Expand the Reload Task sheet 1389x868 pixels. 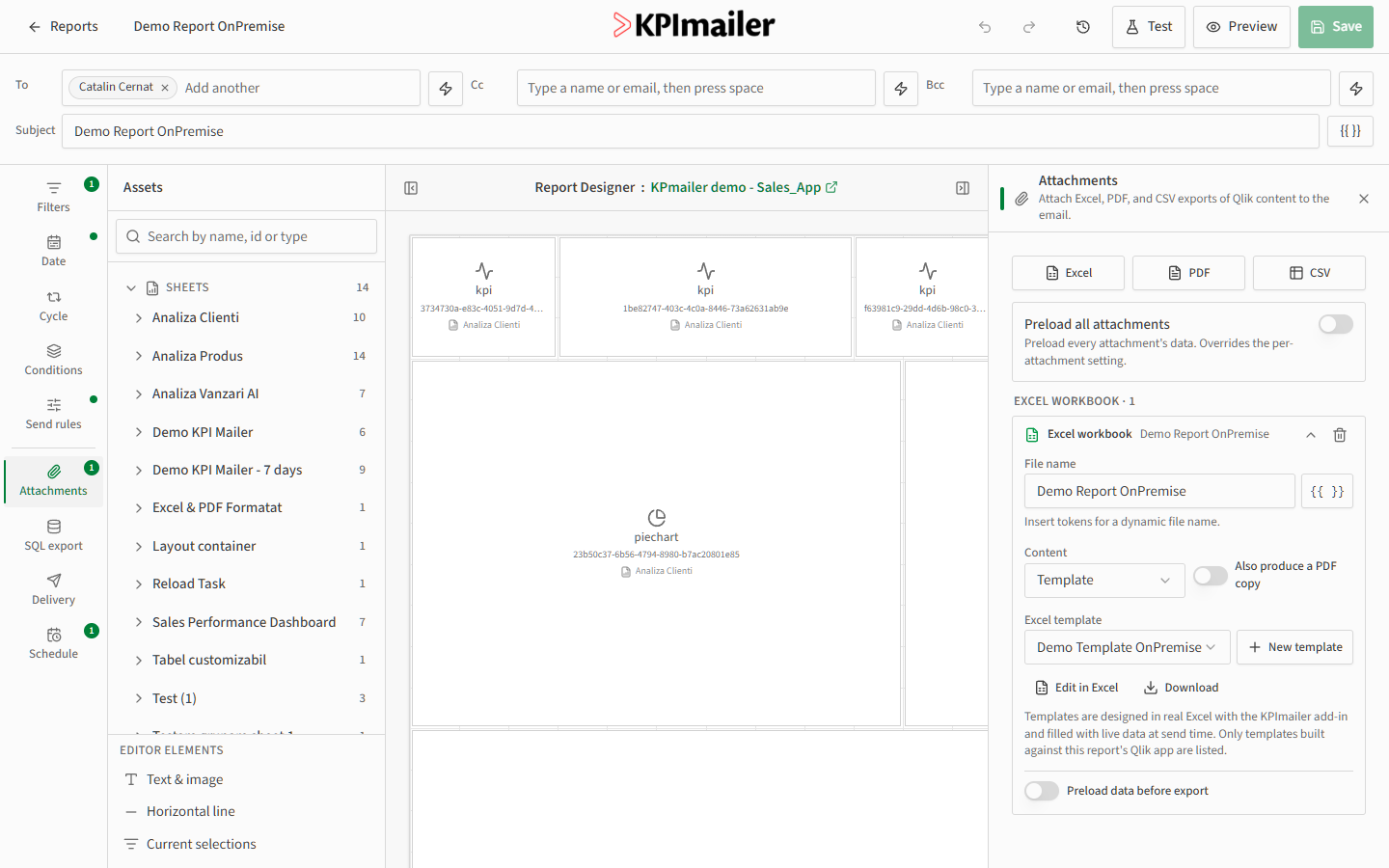[139, 583]
